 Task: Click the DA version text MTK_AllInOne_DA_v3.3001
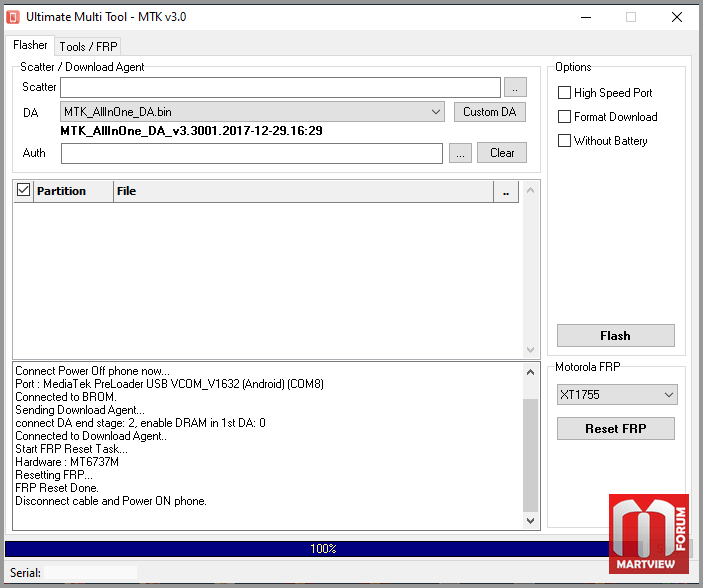(191, 131)
